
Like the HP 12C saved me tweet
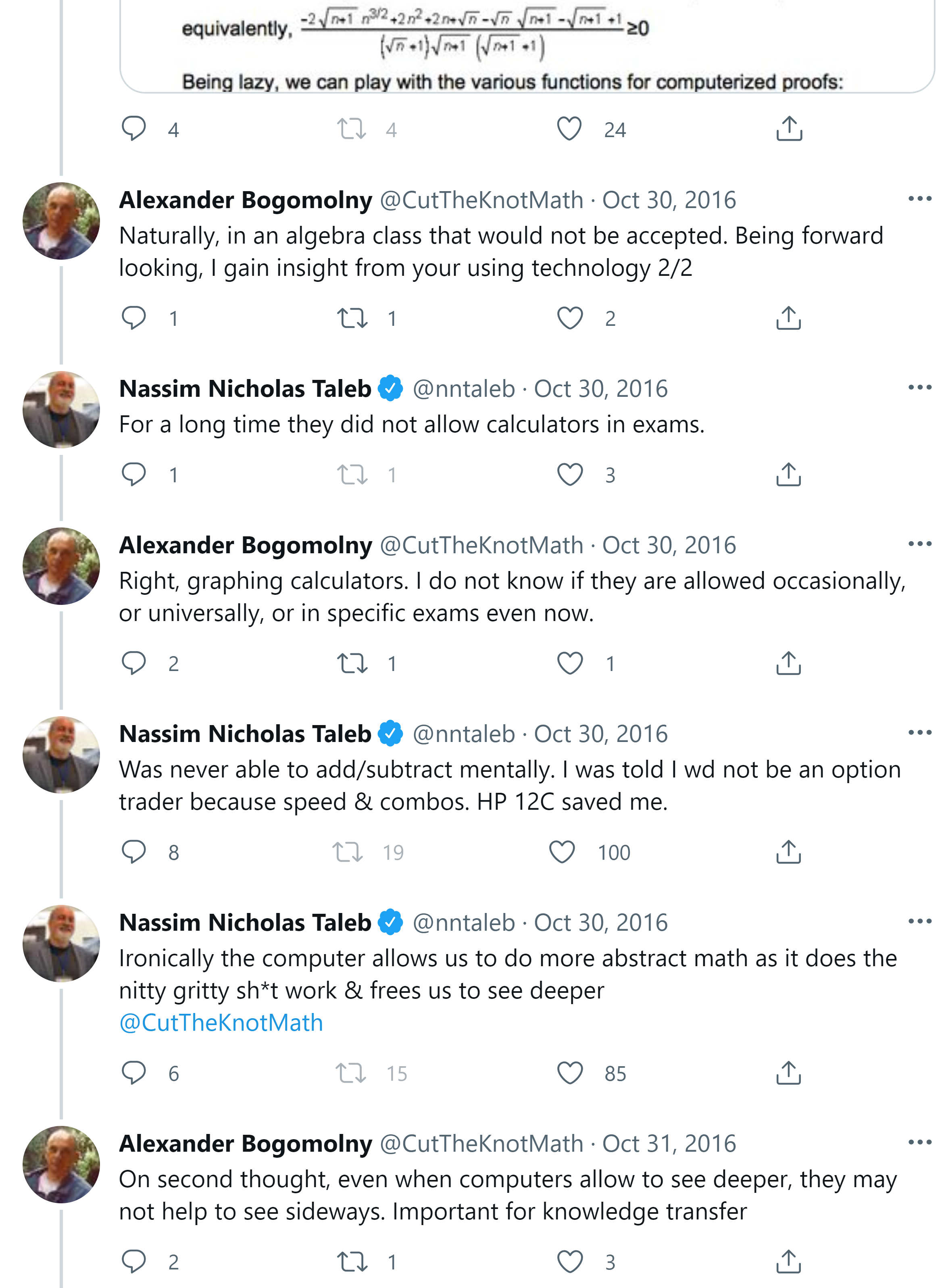click(562, 852)
